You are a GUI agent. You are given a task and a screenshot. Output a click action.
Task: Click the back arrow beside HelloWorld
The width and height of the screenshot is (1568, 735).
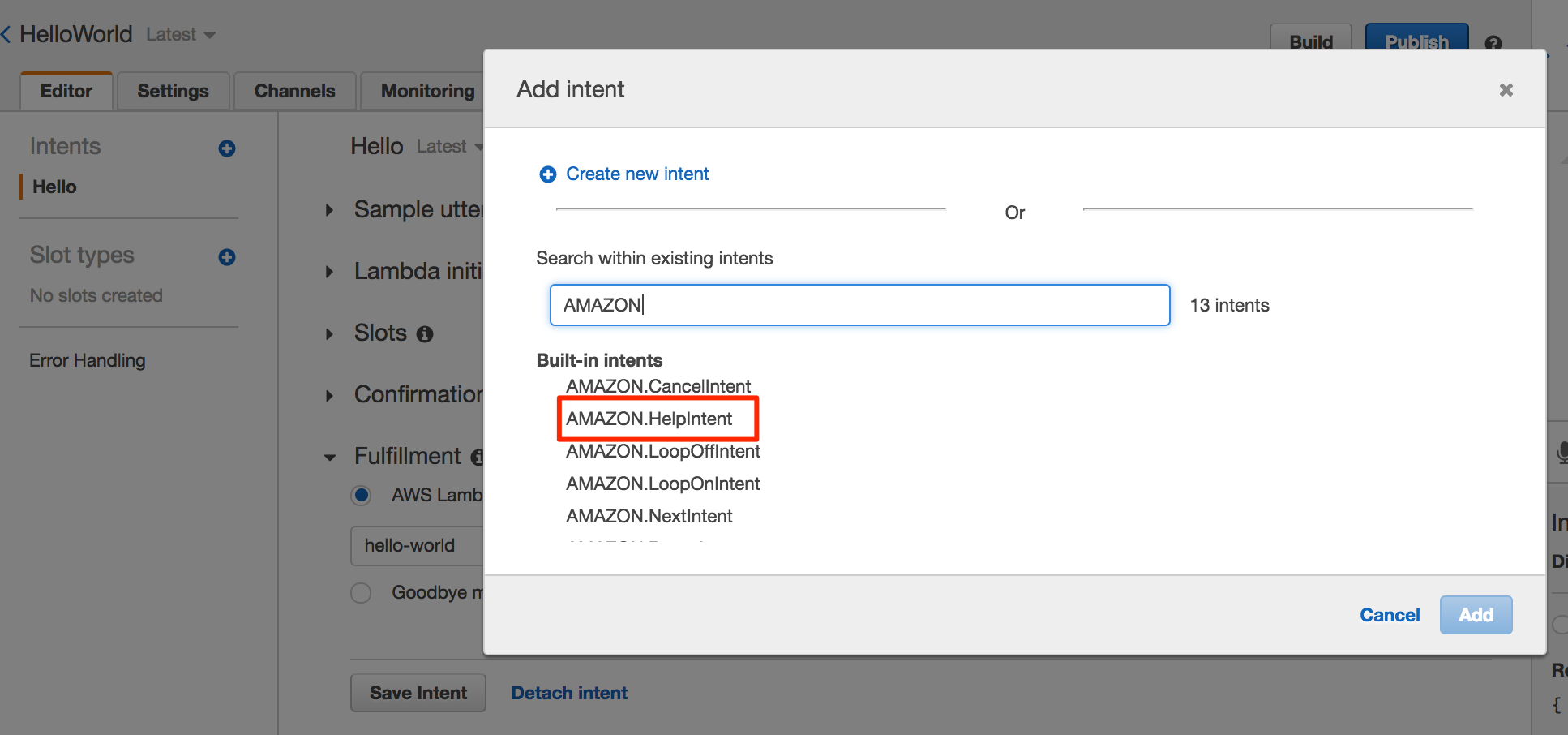[x=7, y=32]
